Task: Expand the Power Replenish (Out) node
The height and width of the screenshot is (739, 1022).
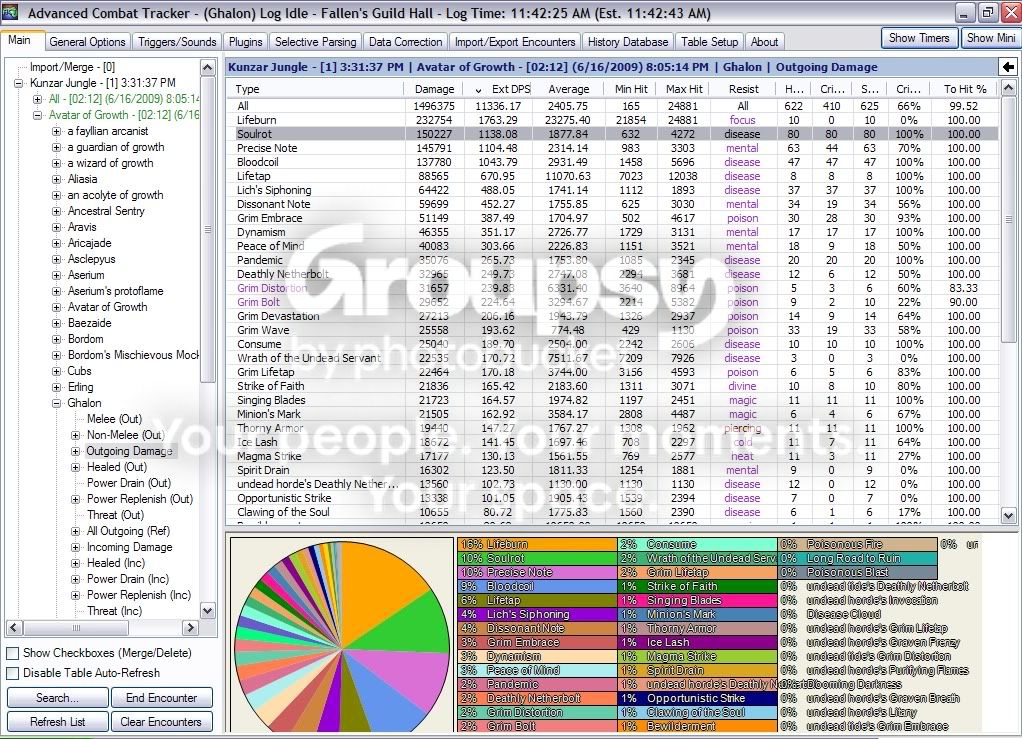Action: tap(76, 499)
